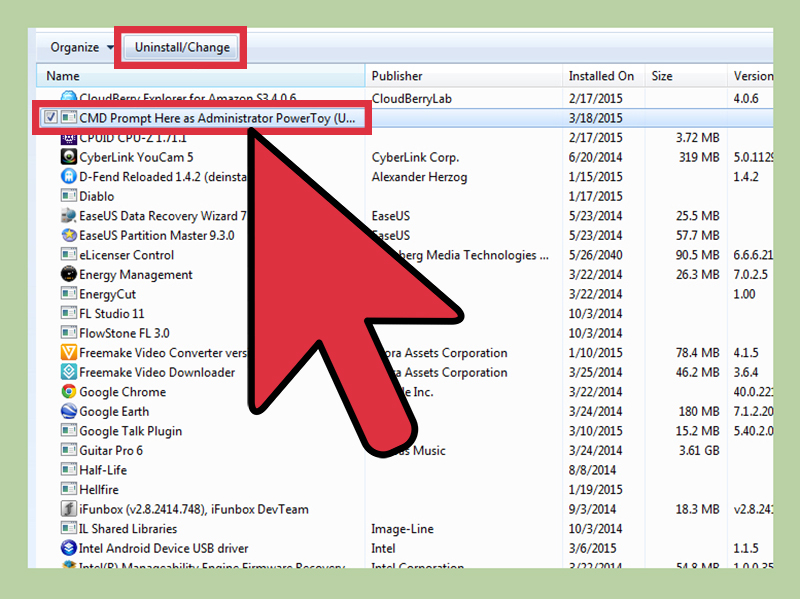The image size is (800, 599).
Task: Click the 18.3 MB size value
Action: (x=697, y=509)
